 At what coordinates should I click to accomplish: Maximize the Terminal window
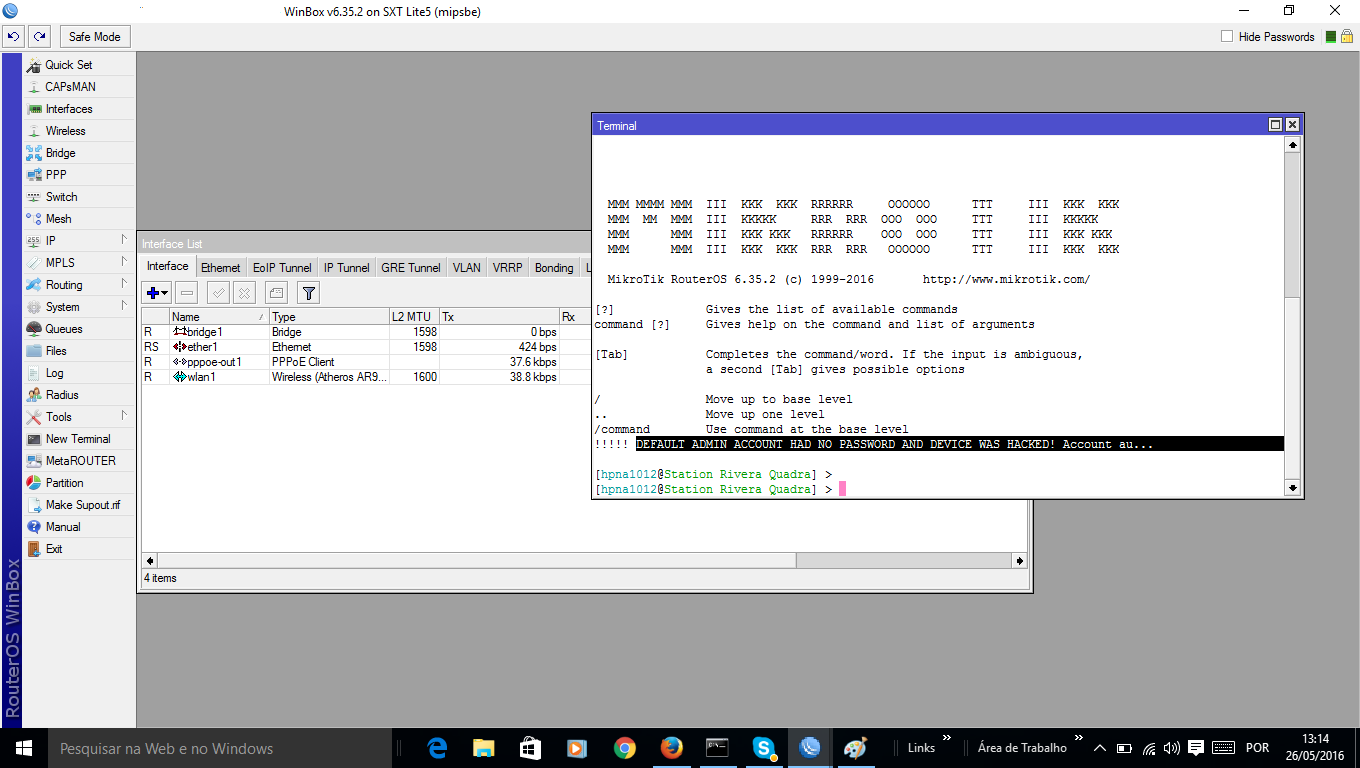1275,125
